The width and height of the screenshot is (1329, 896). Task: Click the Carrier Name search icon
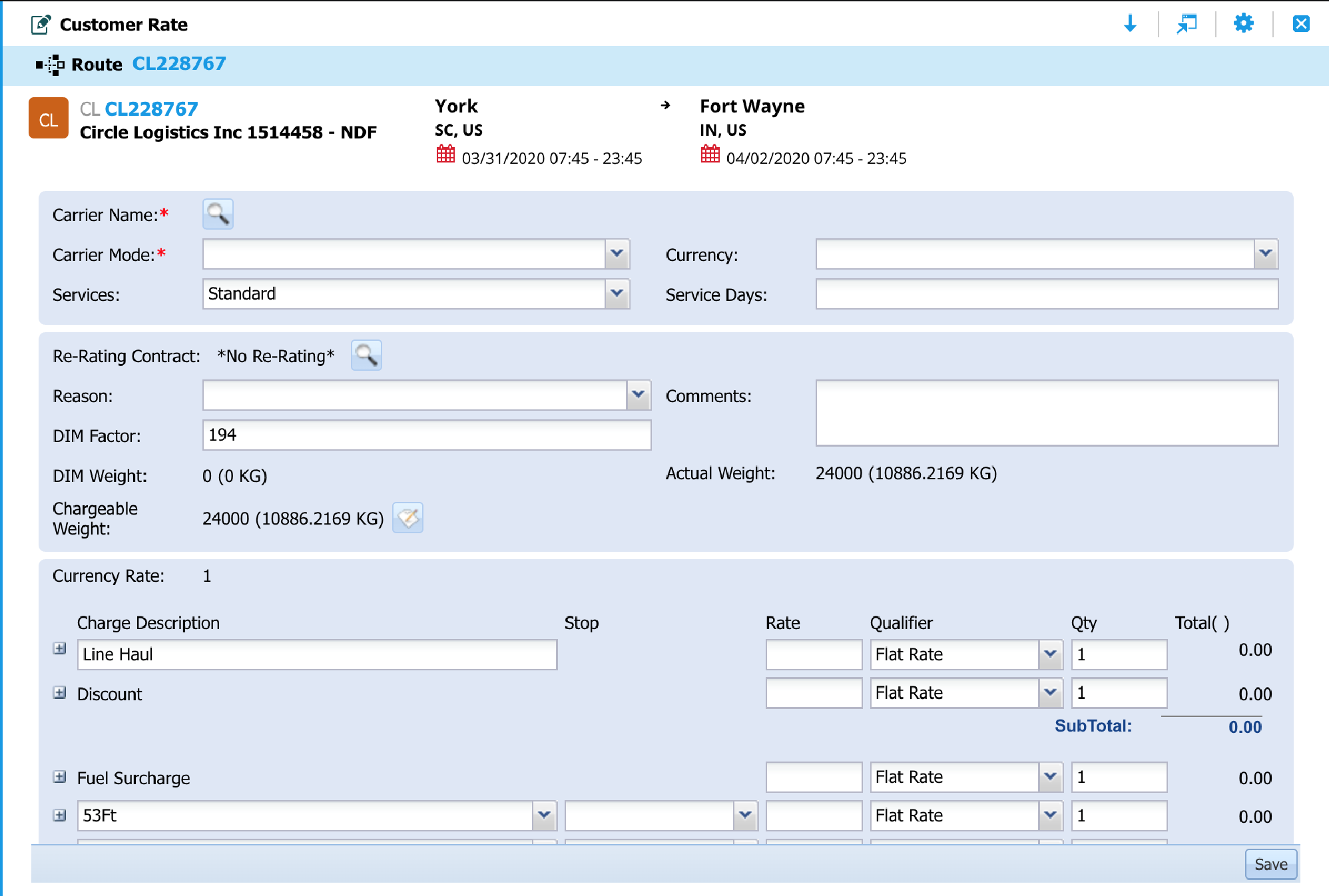(x=218, y=213)
